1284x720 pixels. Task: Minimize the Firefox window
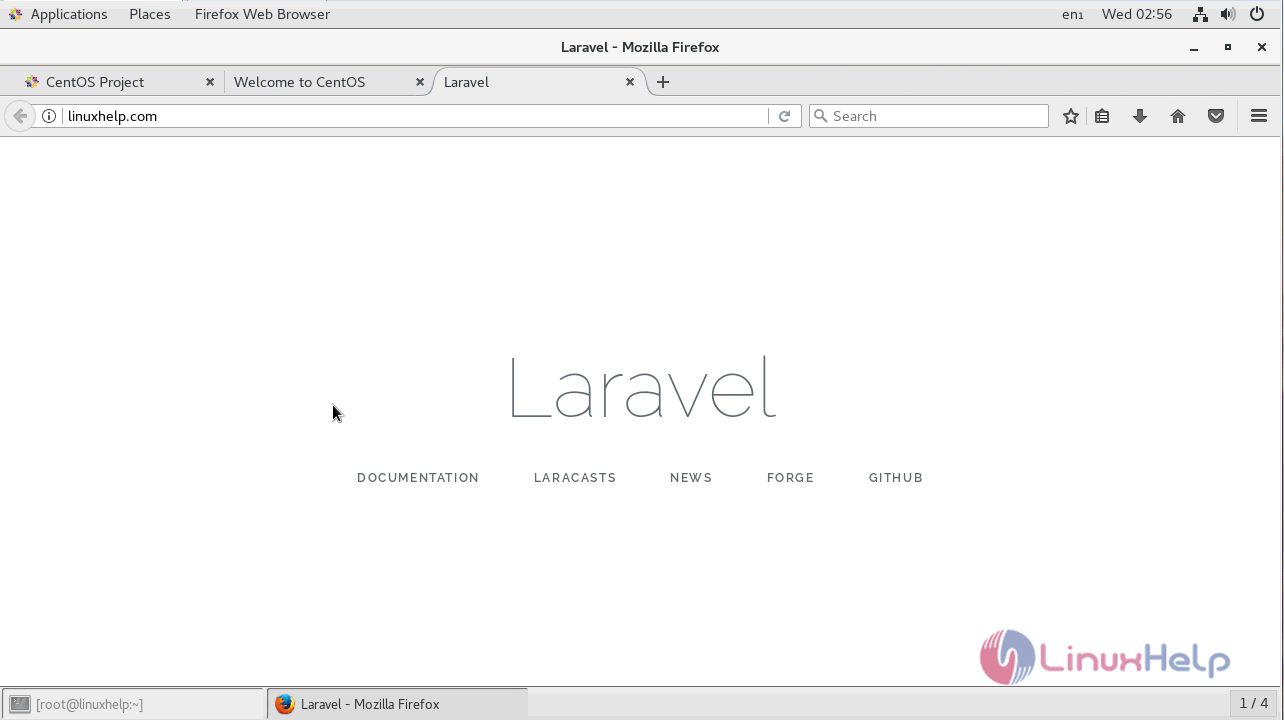coord(1194,47)
